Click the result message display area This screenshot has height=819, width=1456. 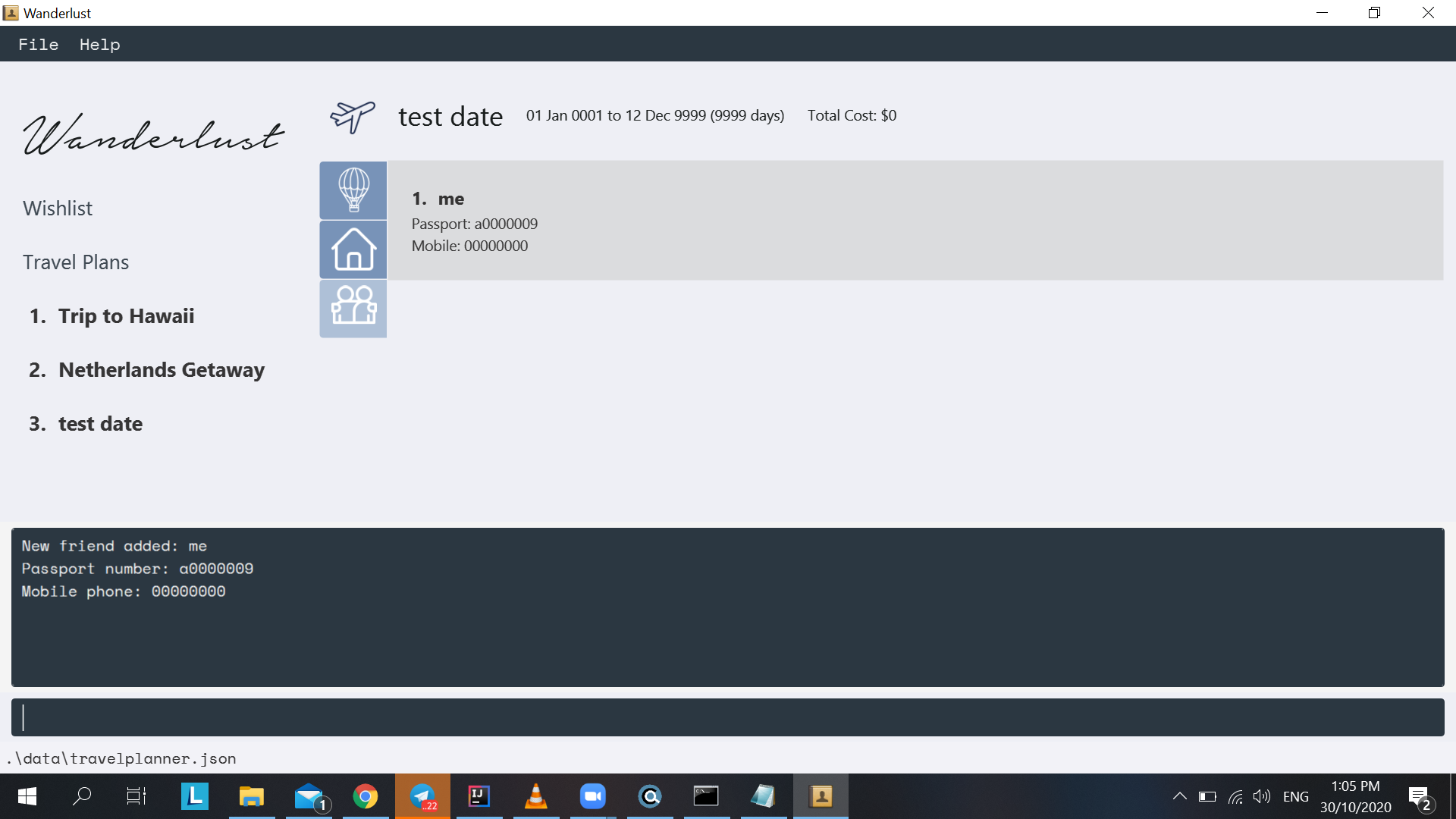(728, 607)
